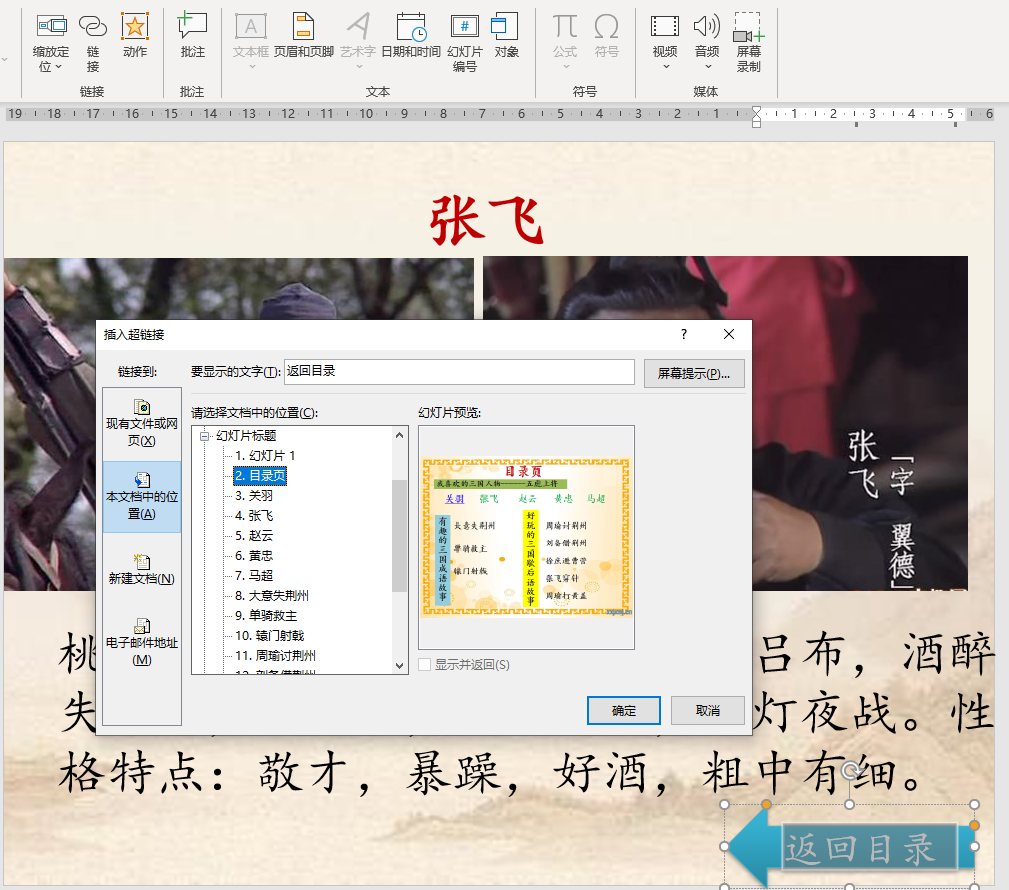Click the 要显示的文字 text field
The image size is (1009, 890).
459,372
